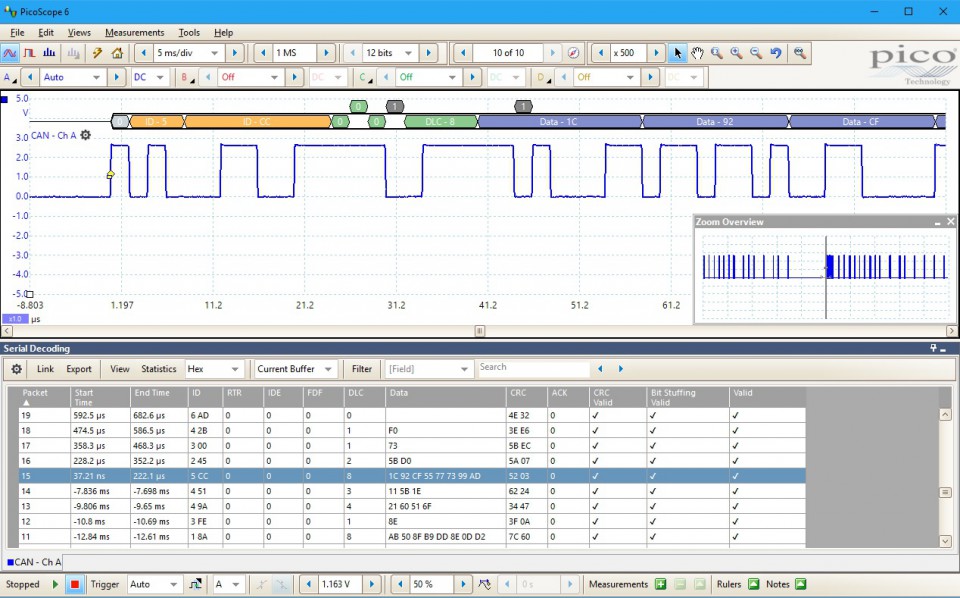The height and width of the screenshot is (598, 960).
Task: Open Serial Decoding settings gear icon
Action: coord(17,369)
